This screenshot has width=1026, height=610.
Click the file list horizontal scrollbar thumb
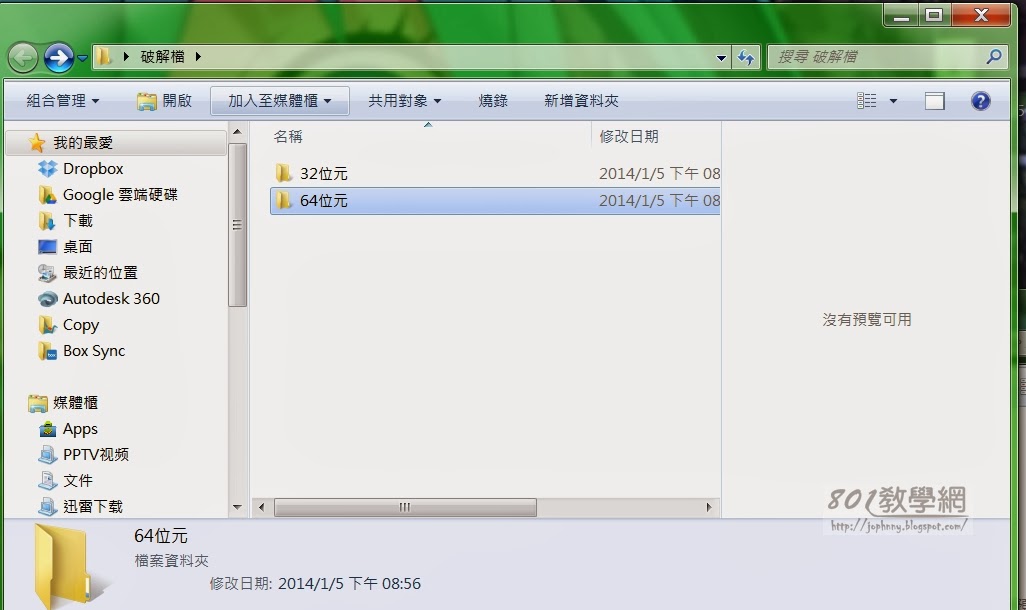tap(405, 507)
